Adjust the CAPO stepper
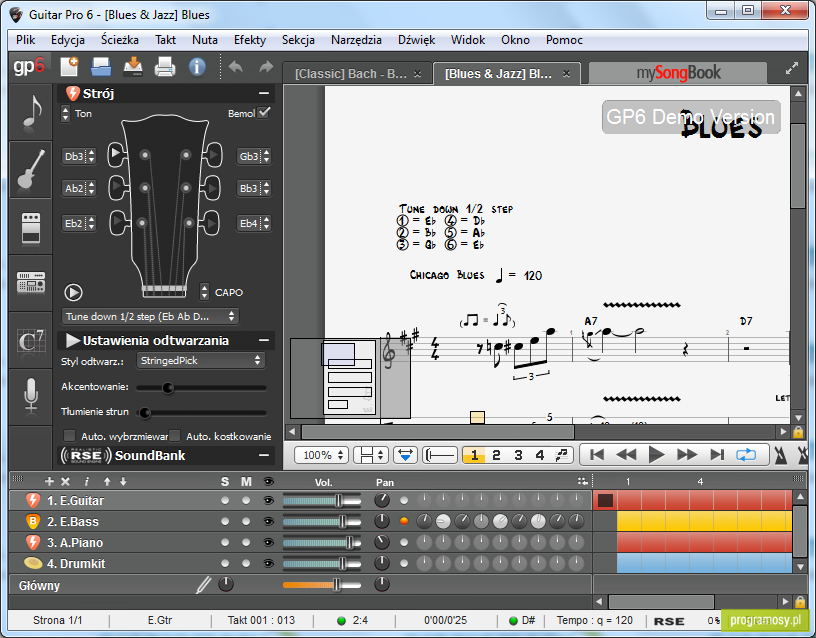Image resolution: width=816 pixels, height=638 pixels. (x=205, y=292)
